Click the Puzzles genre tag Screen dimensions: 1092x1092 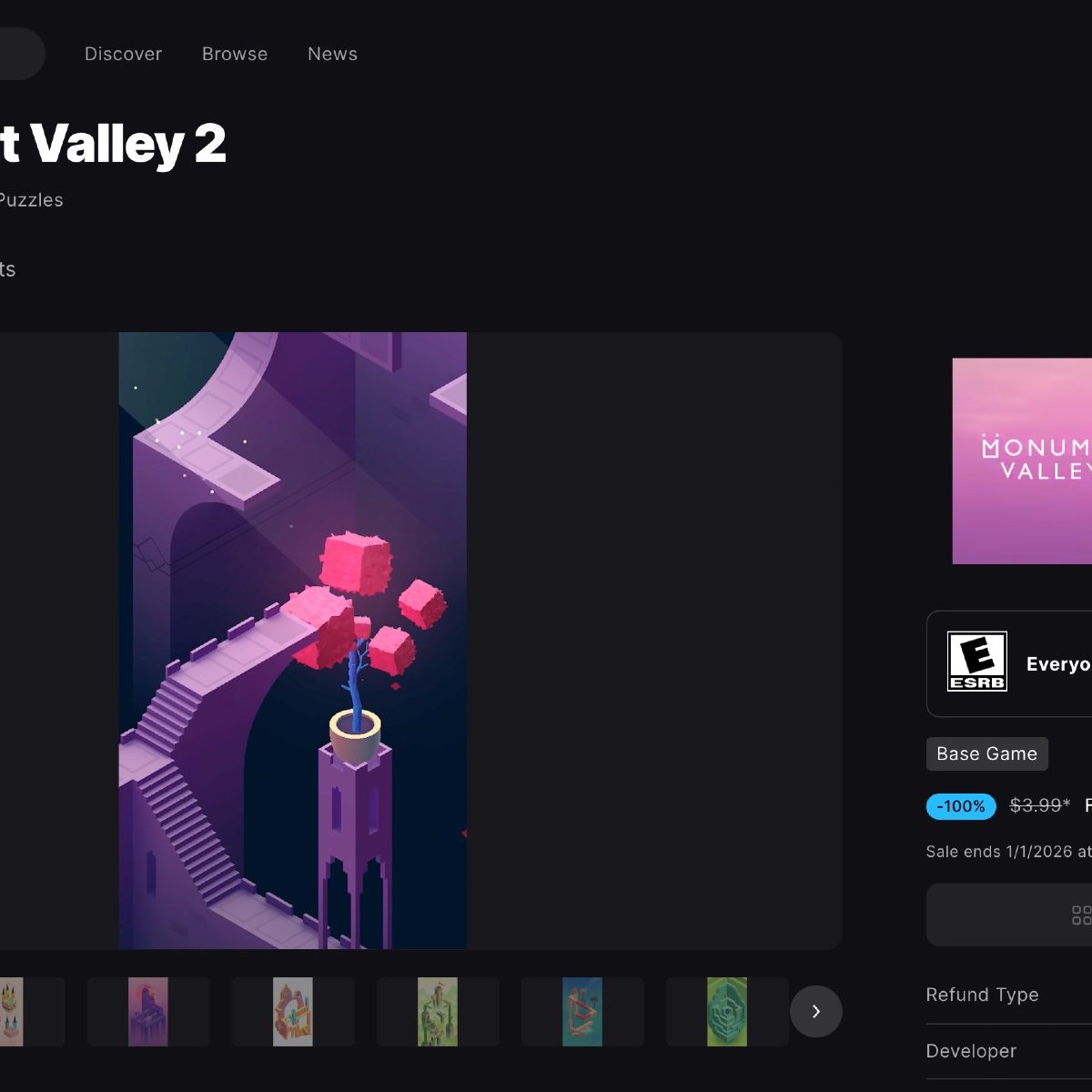click(31, 200)
